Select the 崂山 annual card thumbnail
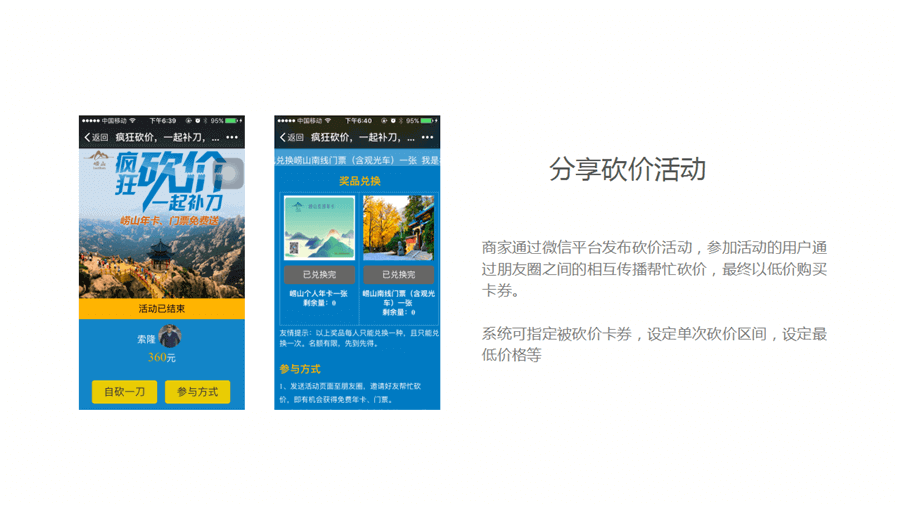Screen dimensions: 900x506 point(318,228)
